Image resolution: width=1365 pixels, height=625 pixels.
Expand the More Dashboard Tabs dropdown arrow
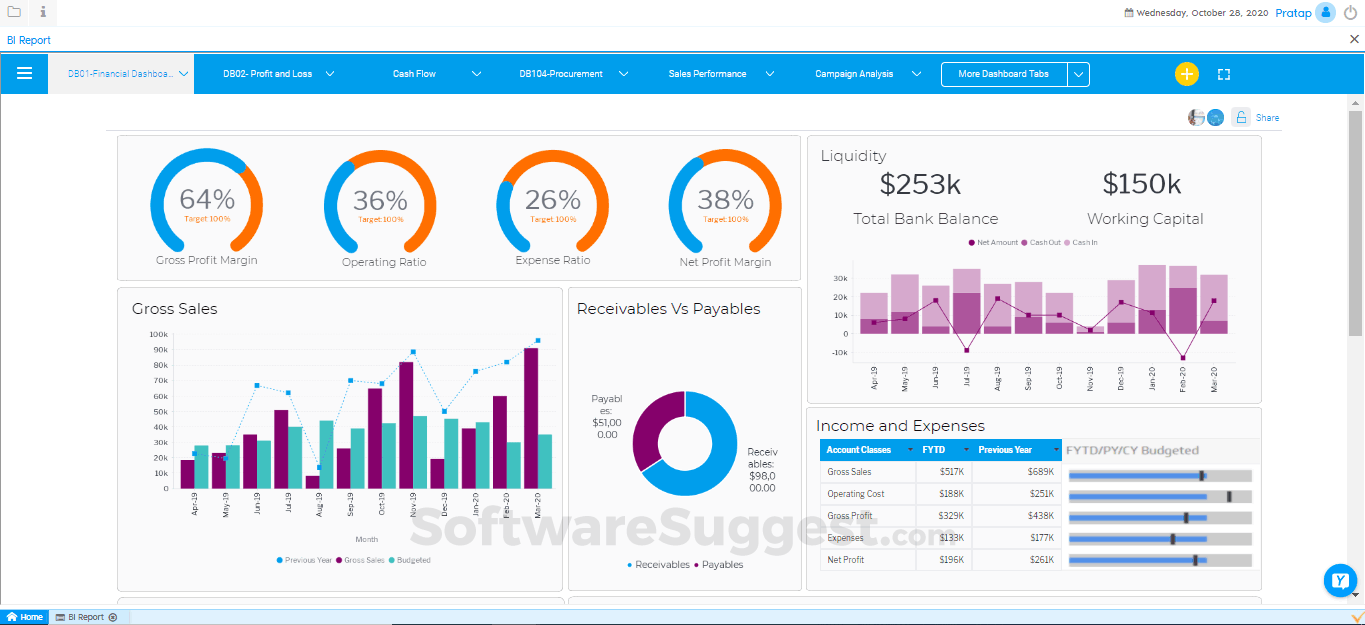point(1078,74)
